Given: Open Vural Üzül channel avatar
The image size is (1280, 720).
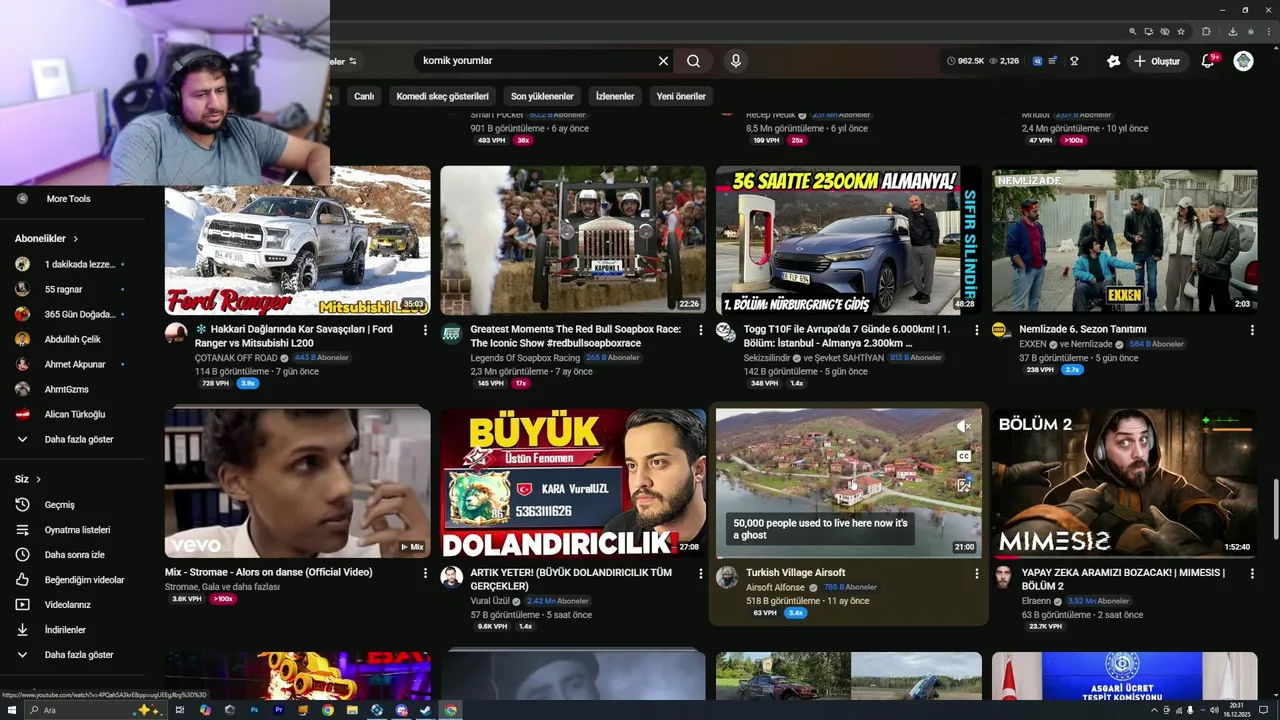Looking at the screenshot, I should pyautogui.click(x=452, y=577).
